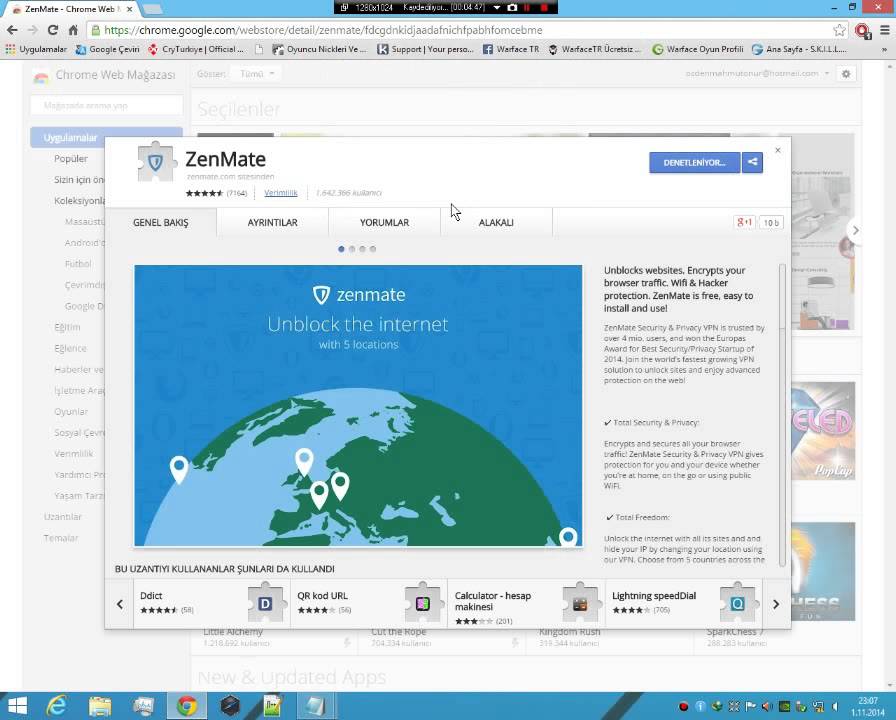The image size is (896, 720).
Task: Click the recorder camera snapshot icon
Action: click(x=512, y=7)
